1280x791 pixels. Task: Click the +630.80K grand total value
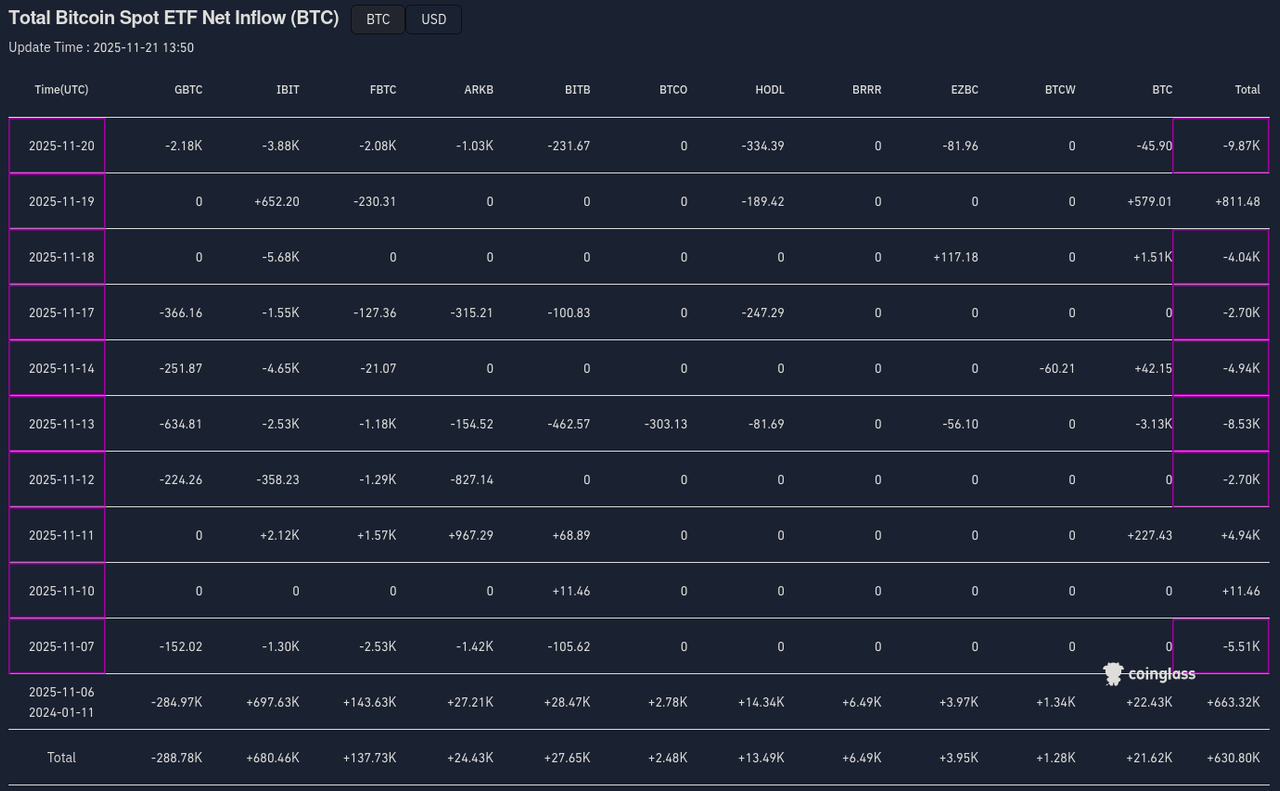(1233, 758)
